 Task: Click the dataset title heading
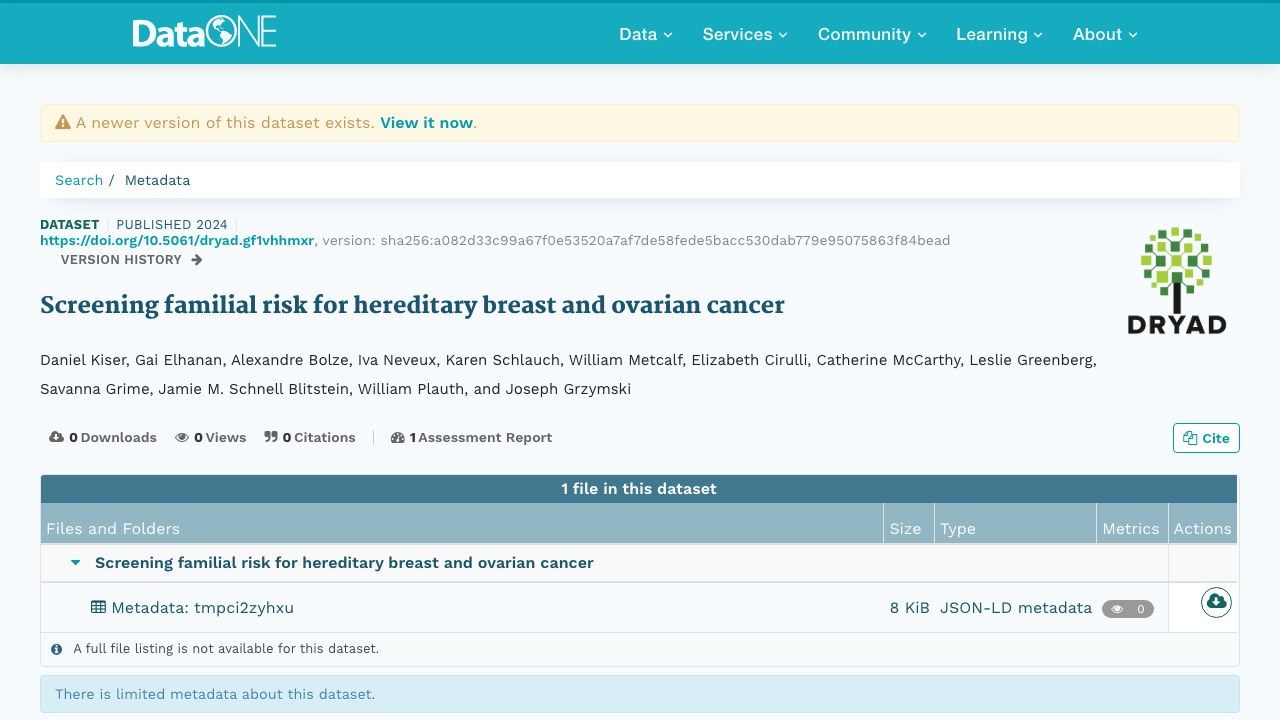(412, 305)
